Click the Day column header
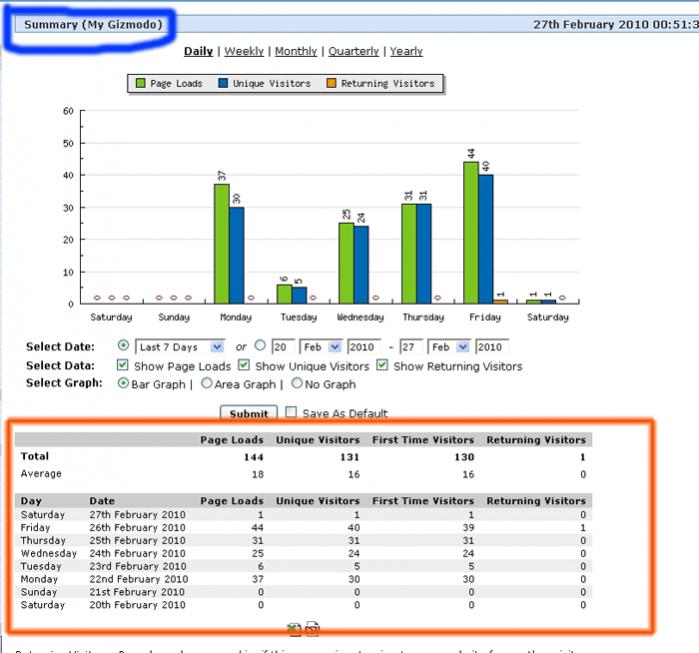This screenshot has height=653, width=699. coord(31,501)
